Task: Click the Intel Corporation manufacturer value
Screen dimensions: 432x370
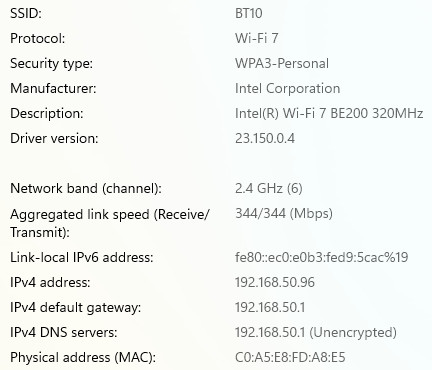Action: tap(287, 88)
